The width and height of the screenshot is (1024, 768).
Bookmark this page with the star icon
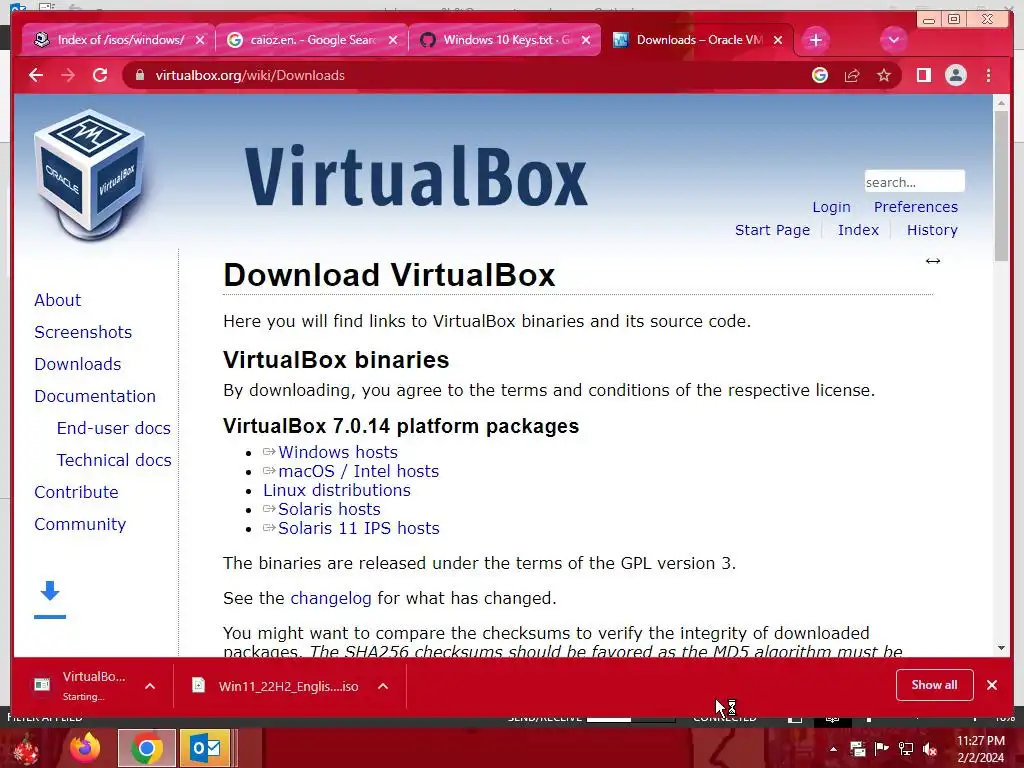click(x=884, y=75)
